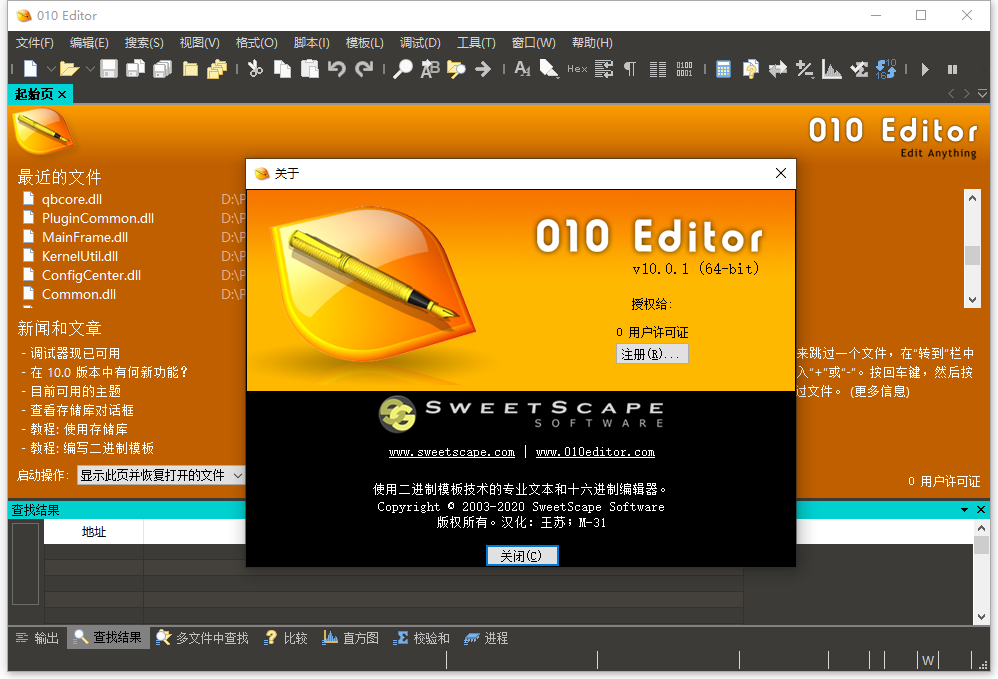
Task: Click the Font icon
Action: [522, 69]
